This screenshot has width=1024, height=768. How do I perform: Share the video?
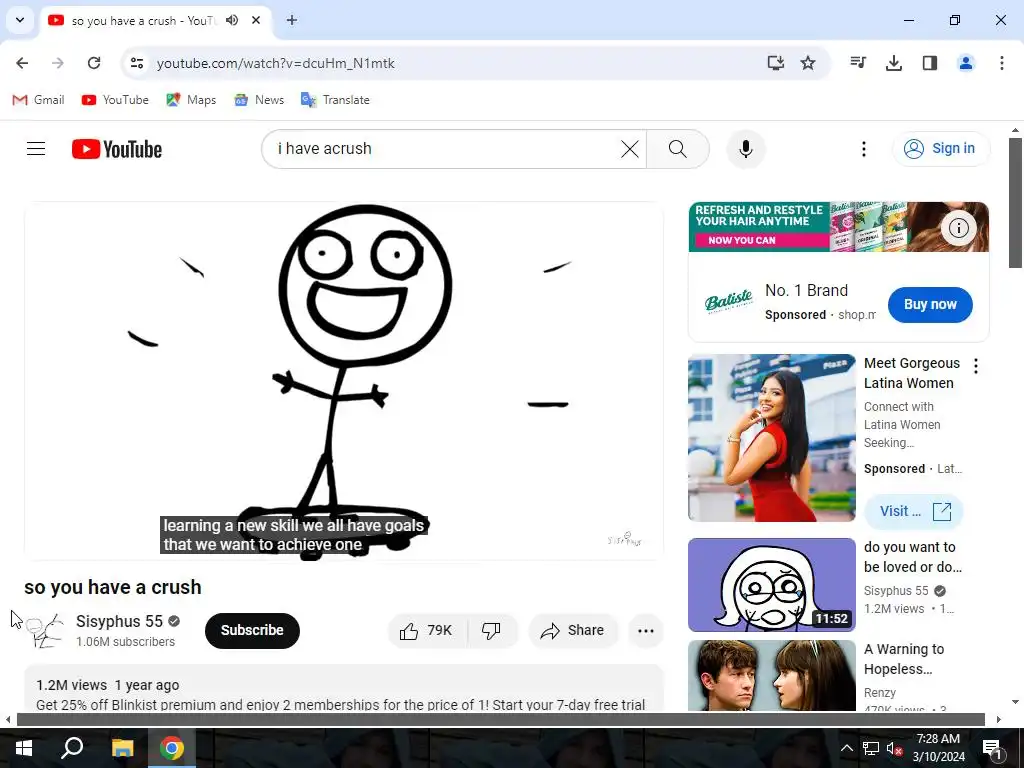coord(573,630)
